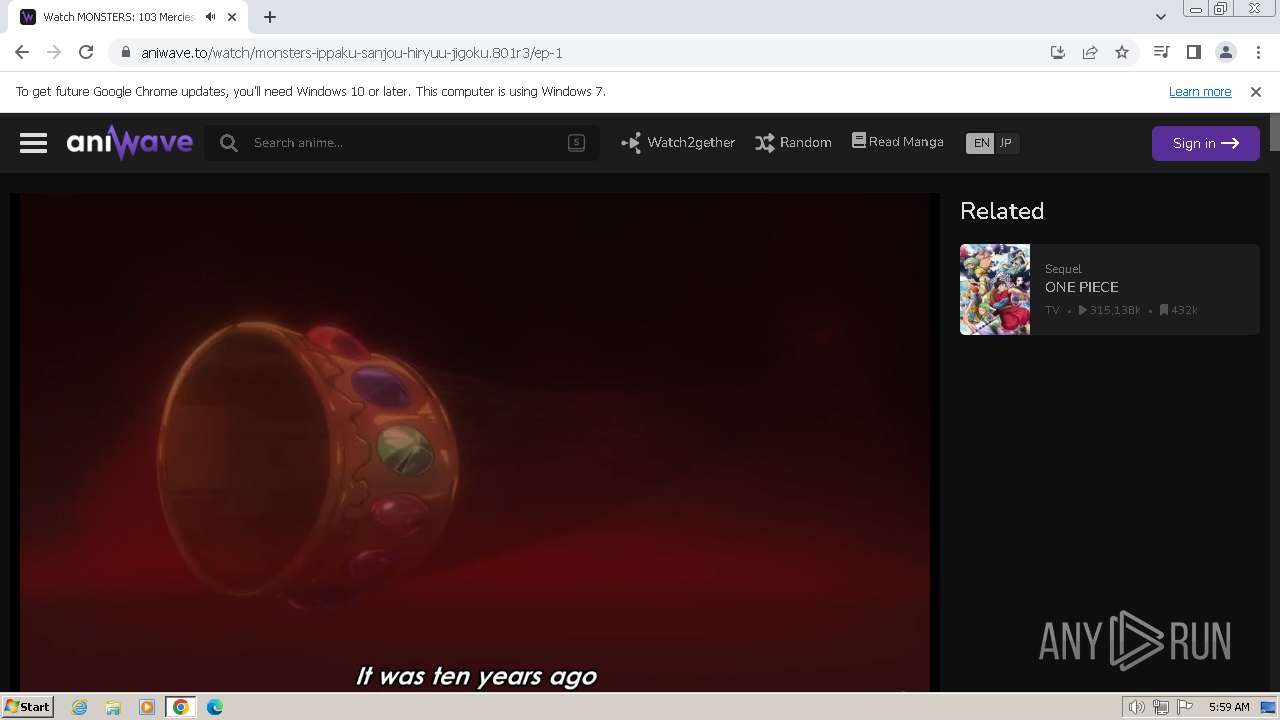Click Learn more link
1280x720 pixels.
(x=1200, y=91)
